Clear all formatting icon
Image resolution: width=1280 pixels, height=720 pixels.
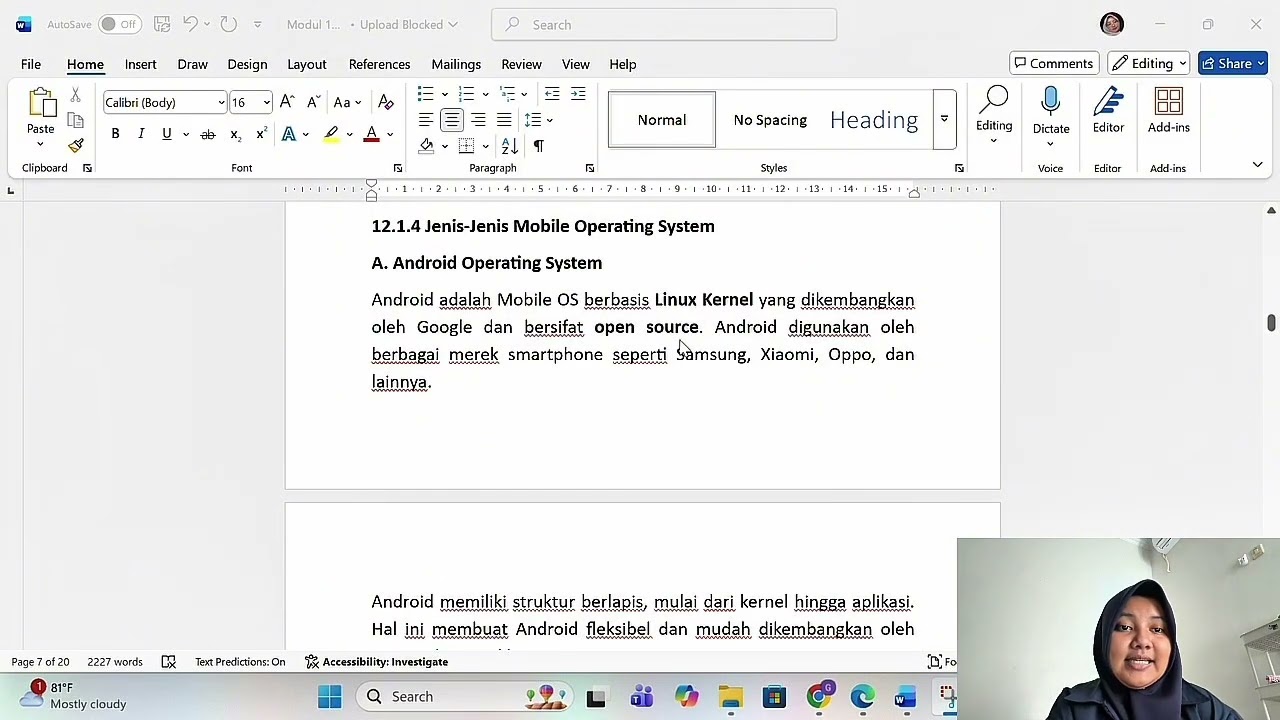tap(386, 102)
